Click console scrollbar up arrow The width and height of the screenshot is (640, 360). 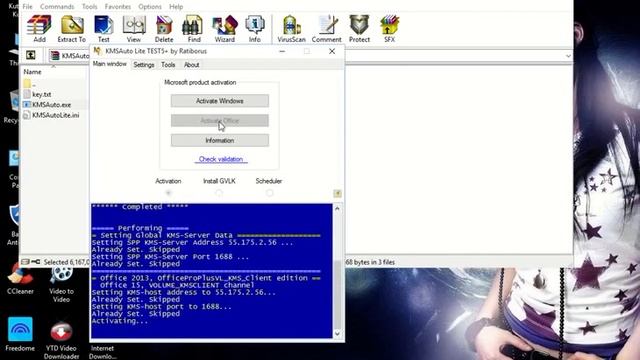(x=337, y=209)
